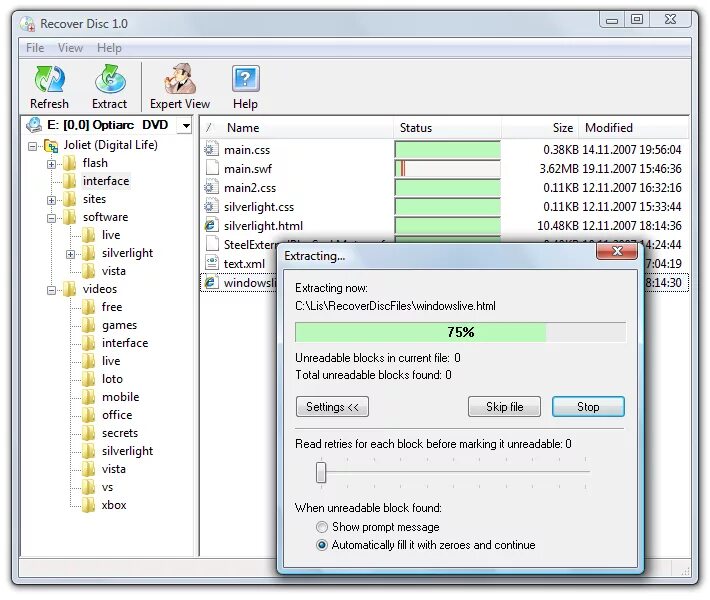Click the main2.css date 12.11.2007 16:32:16
This screenshot has height=600, width=710.
pyautogui.click(x=632, y=188)
